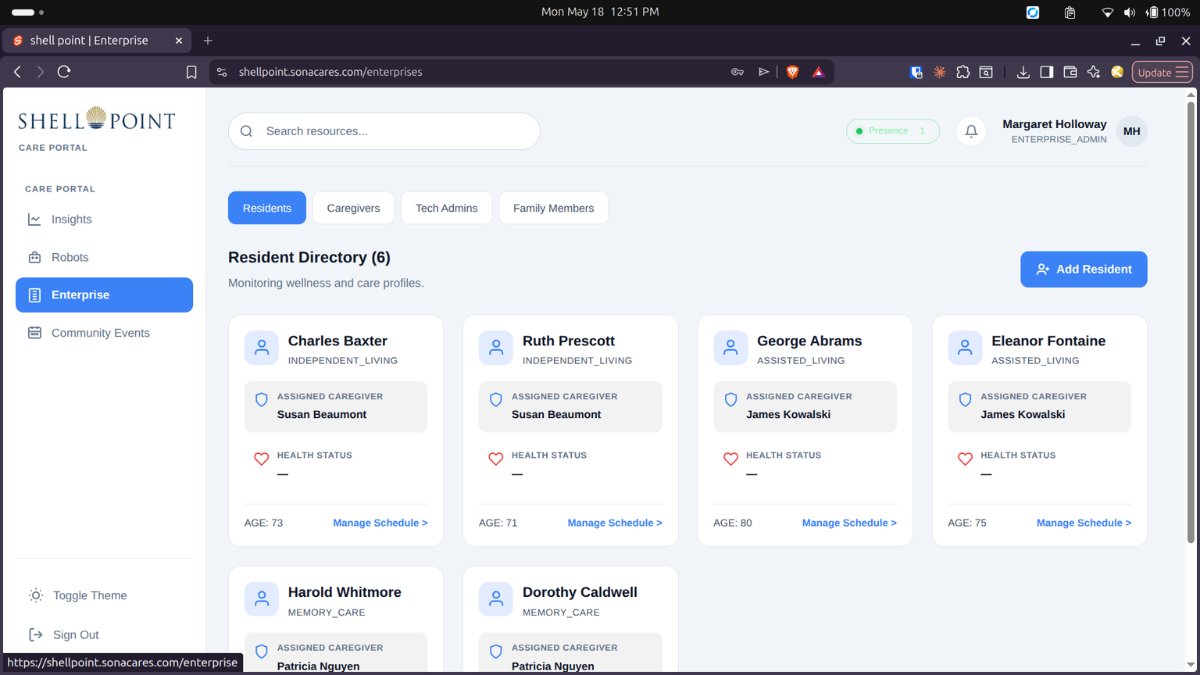
Task: Bookmark this page with the bookmark icon
Action: [x=192, y=72]
